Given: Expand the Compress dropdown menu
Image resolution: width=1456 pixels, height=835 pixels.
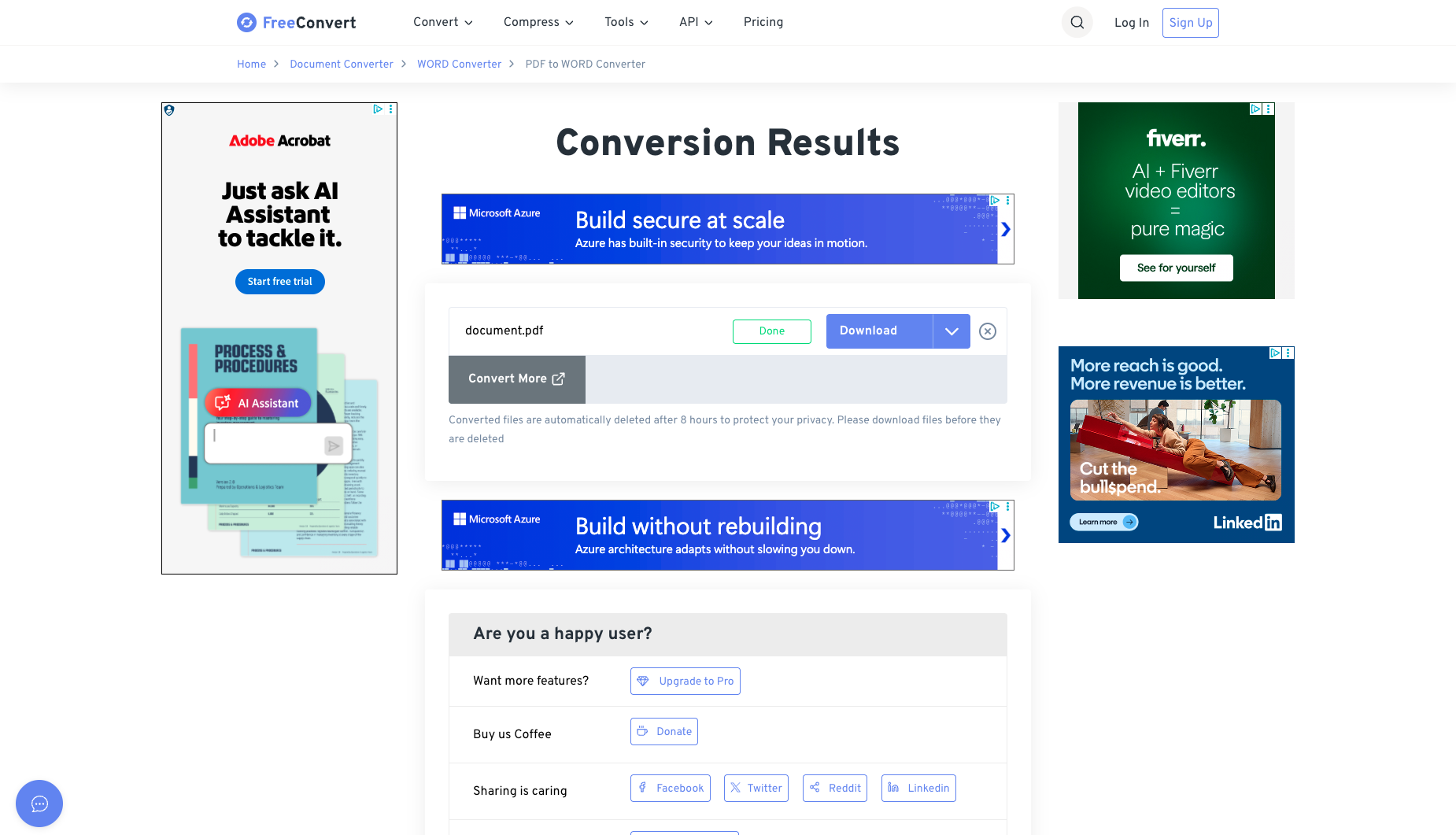Looking at the screenshot, I should coord(538,22).
